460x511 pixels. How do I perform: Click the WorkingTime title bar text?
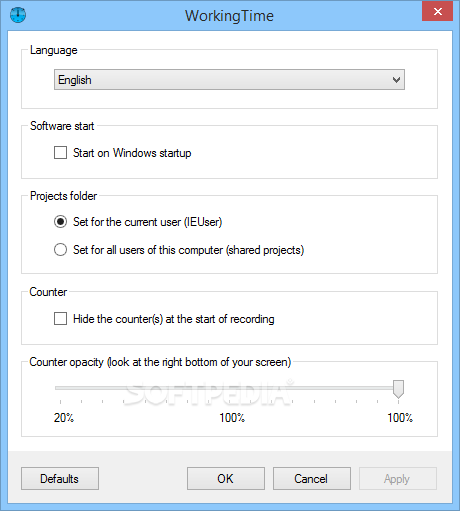click(229, 16)
